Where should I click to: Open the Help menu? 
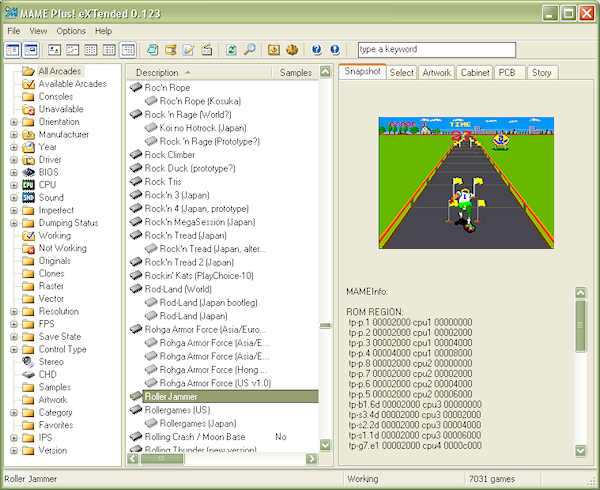(103, 31)
